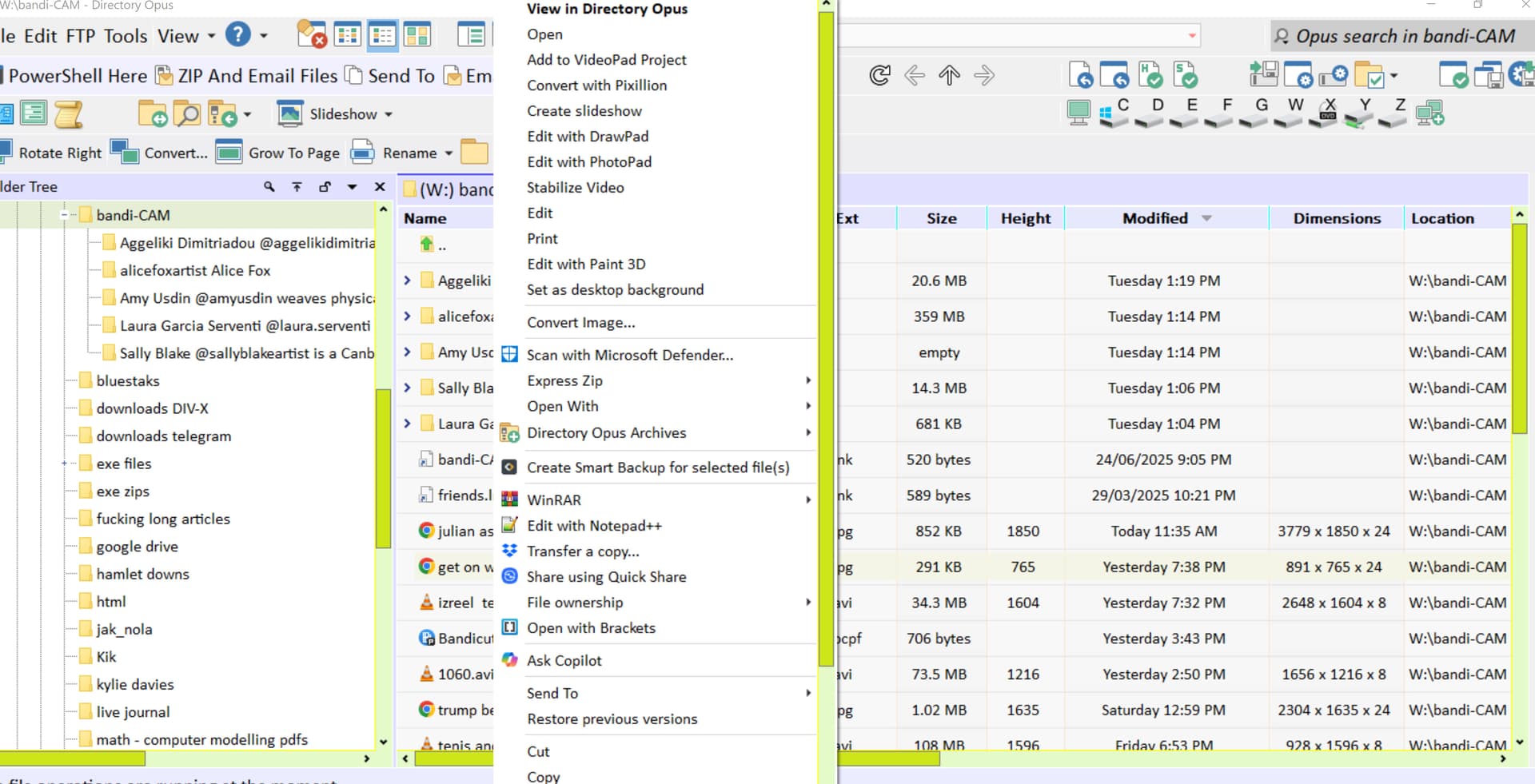Click the window with gear settings icon

(1298, 75)
